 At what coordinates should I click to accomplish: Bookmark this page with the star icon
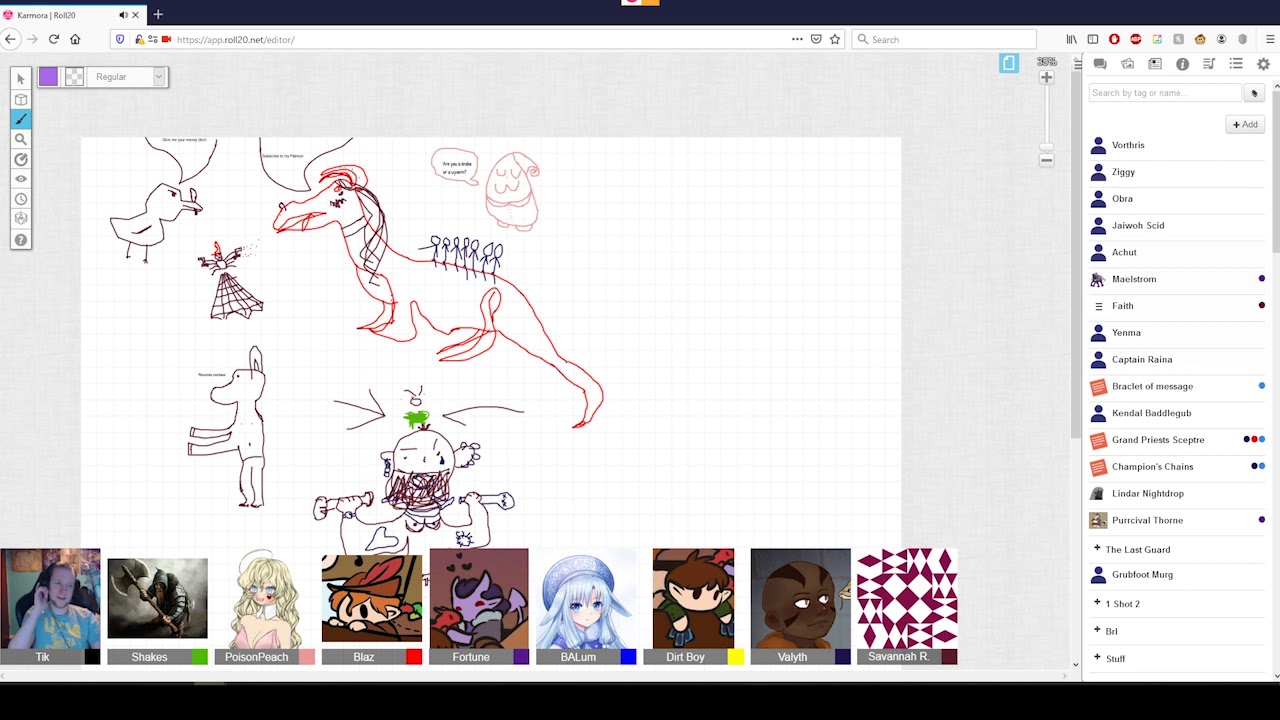click(x=835, y=39)
